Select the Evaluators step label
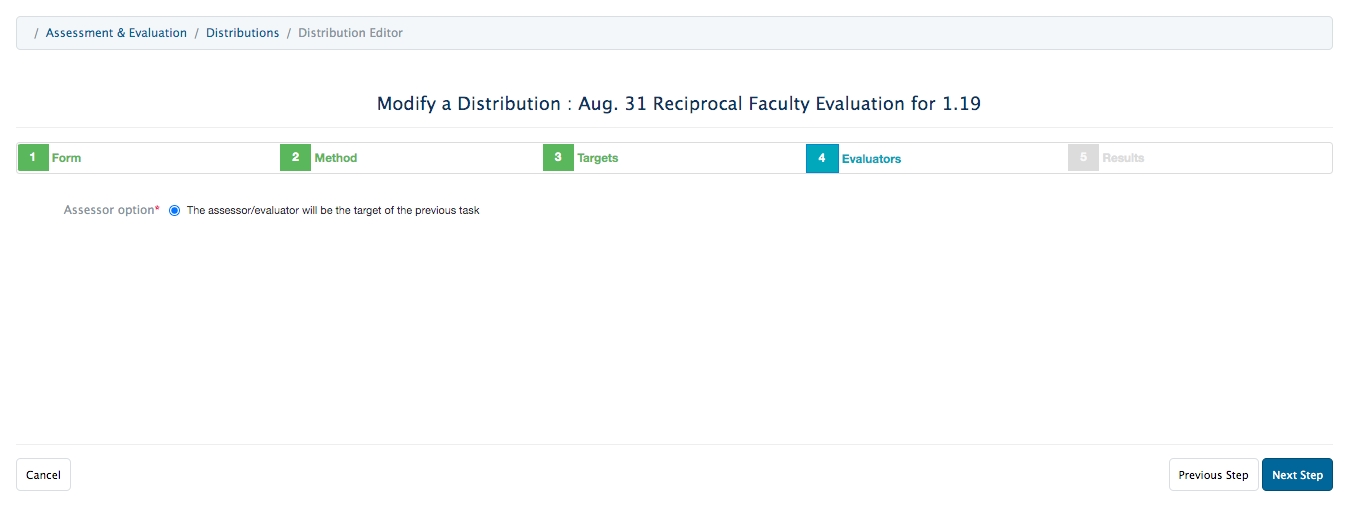The image size is (1346, 513). tap(871, 158)
